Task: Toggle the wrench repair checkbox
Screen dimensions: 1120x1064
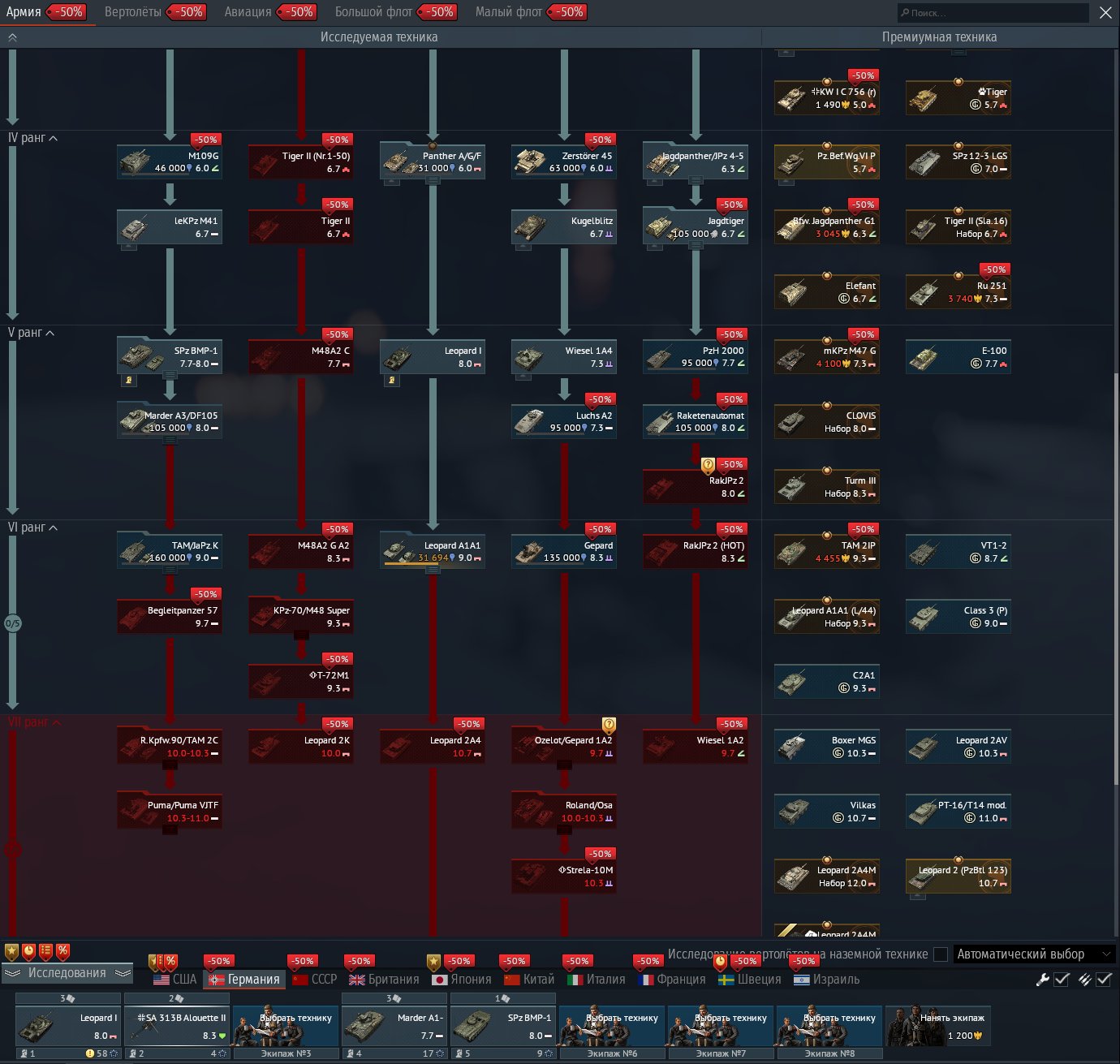Action: (x=1061, y=980)
